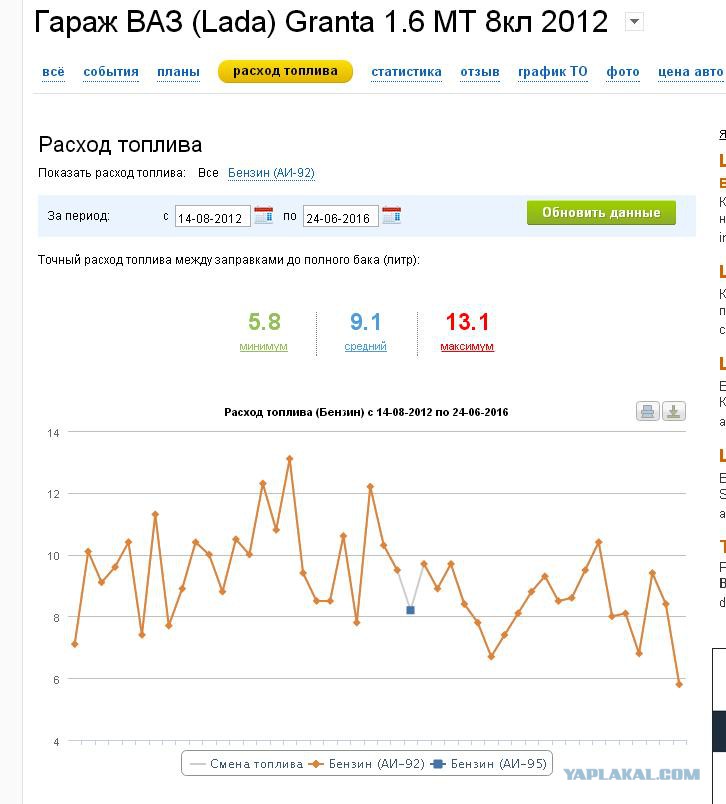Viewport: 726px width, 804px height.
Task: Filter by 'Бензин (АИ-92)' link
Action: [271, 173]
